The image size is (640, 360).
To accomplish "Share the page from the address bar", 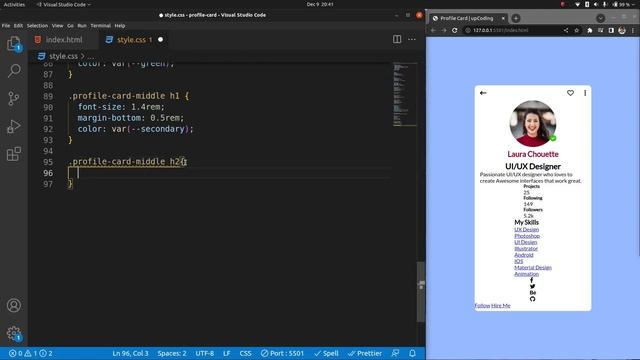I will point(566,30).
